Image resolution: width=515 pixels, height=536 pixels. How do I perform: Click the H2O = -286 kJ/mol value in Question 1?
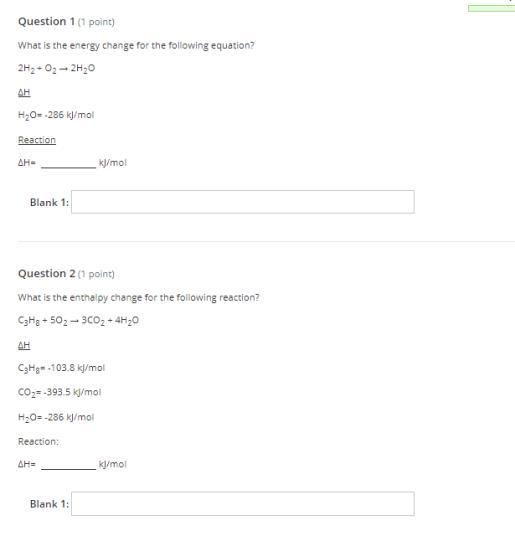pos(56,115)
